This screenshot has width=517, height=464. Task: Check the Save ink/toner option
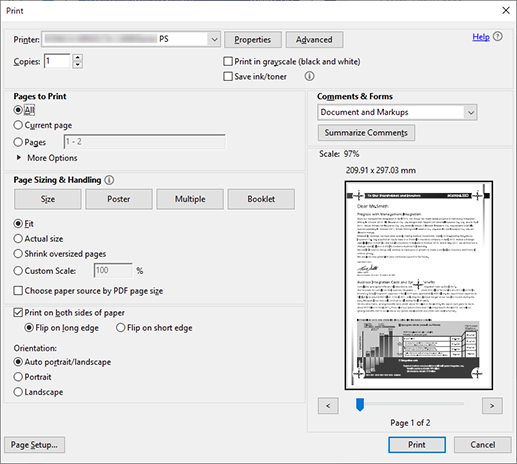point(228,76)
